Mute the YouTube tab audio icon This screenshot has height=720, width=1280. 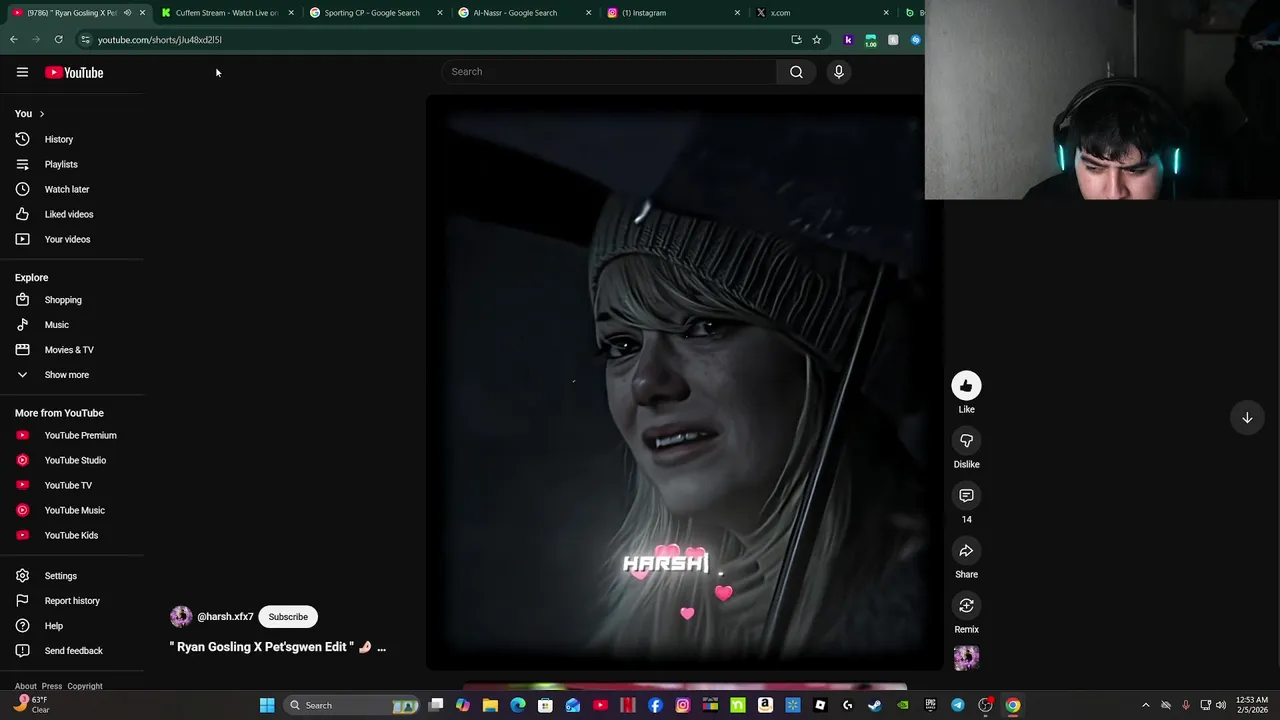point(127,13)
